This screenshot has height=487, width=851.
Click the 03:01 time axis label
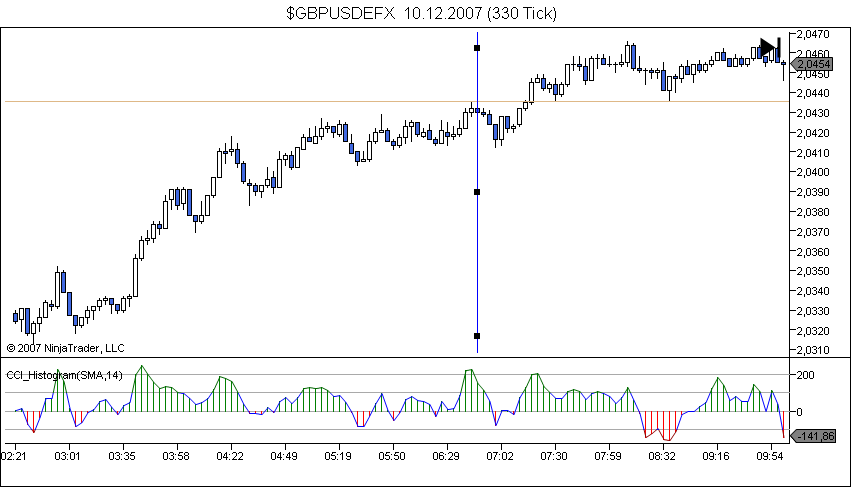point(67,456)
